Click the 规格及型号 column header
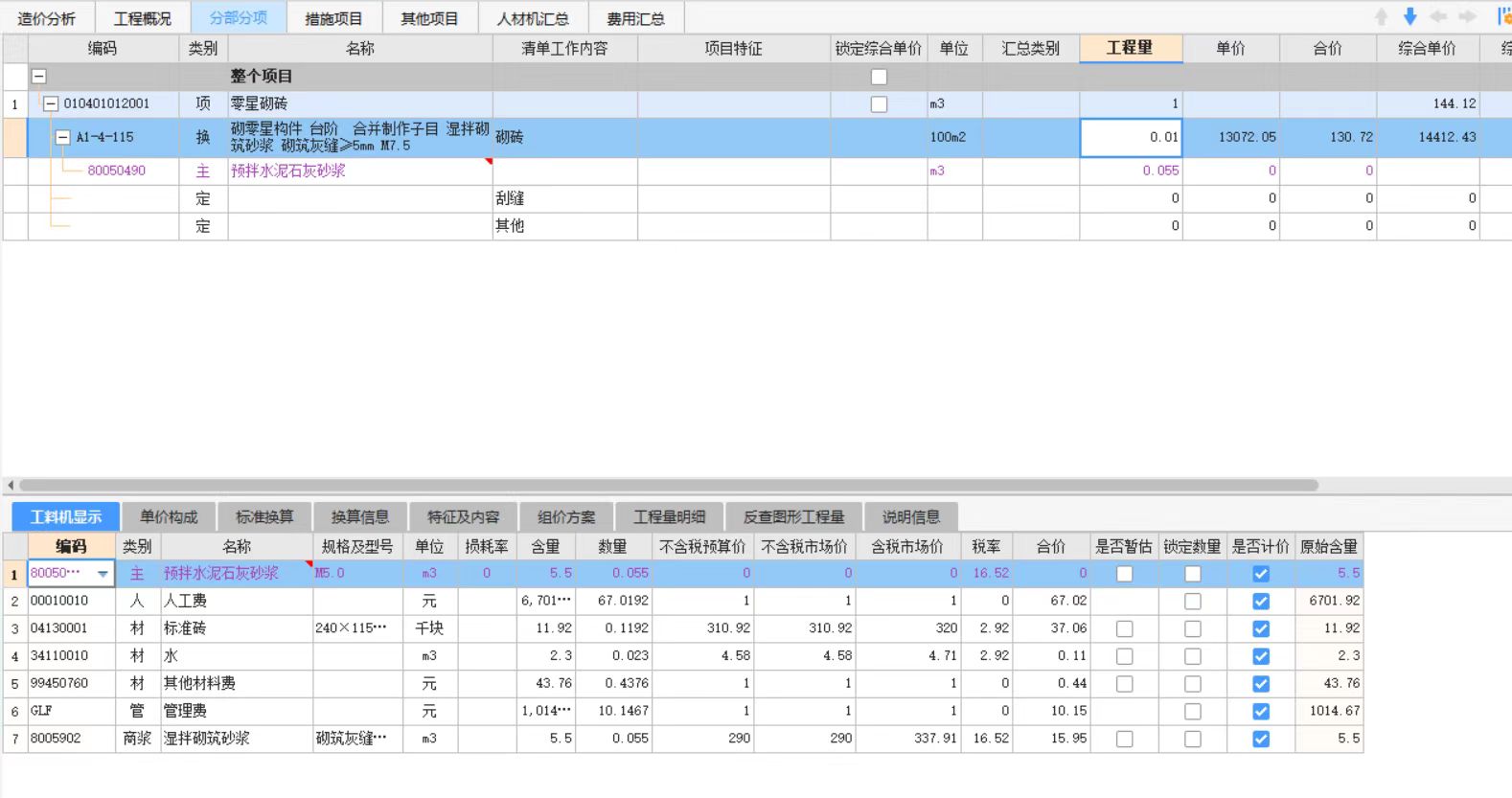The width and height of the screenshot is (1512, 798). pos(357,546)
